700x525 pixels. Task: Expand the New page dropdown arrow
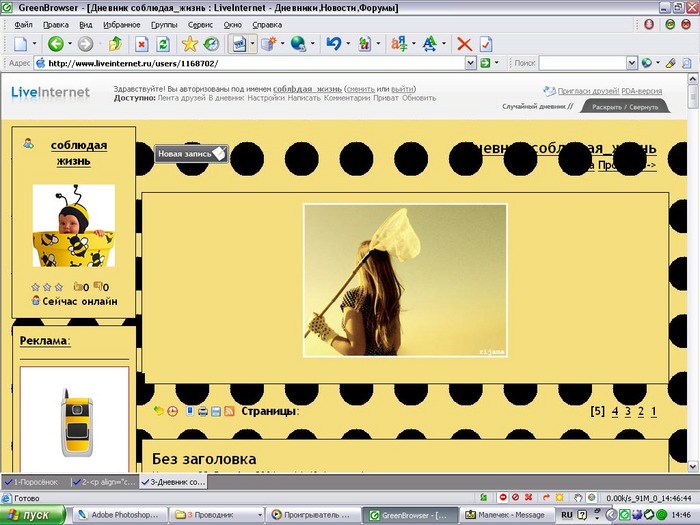point(34,44)
